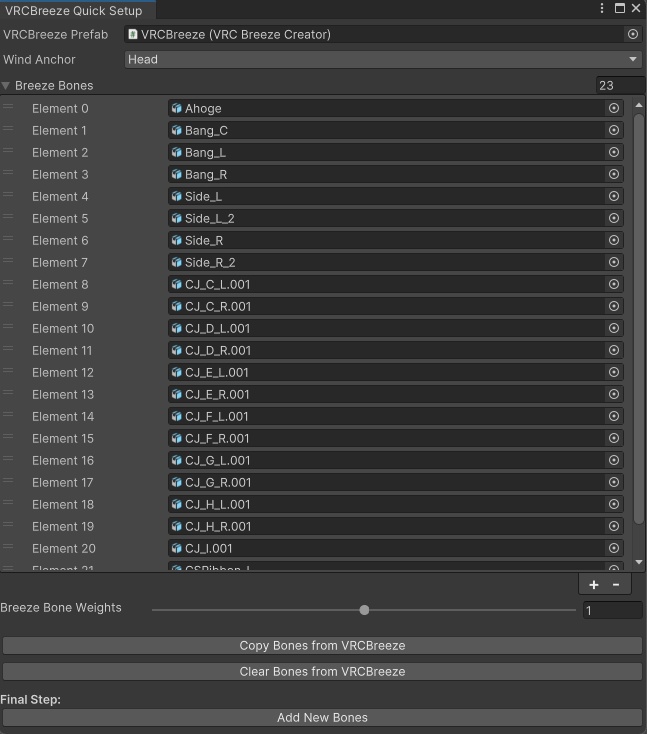
Task: Open object picker for CJ_D_L.001 element
Action: click(614, 328)
